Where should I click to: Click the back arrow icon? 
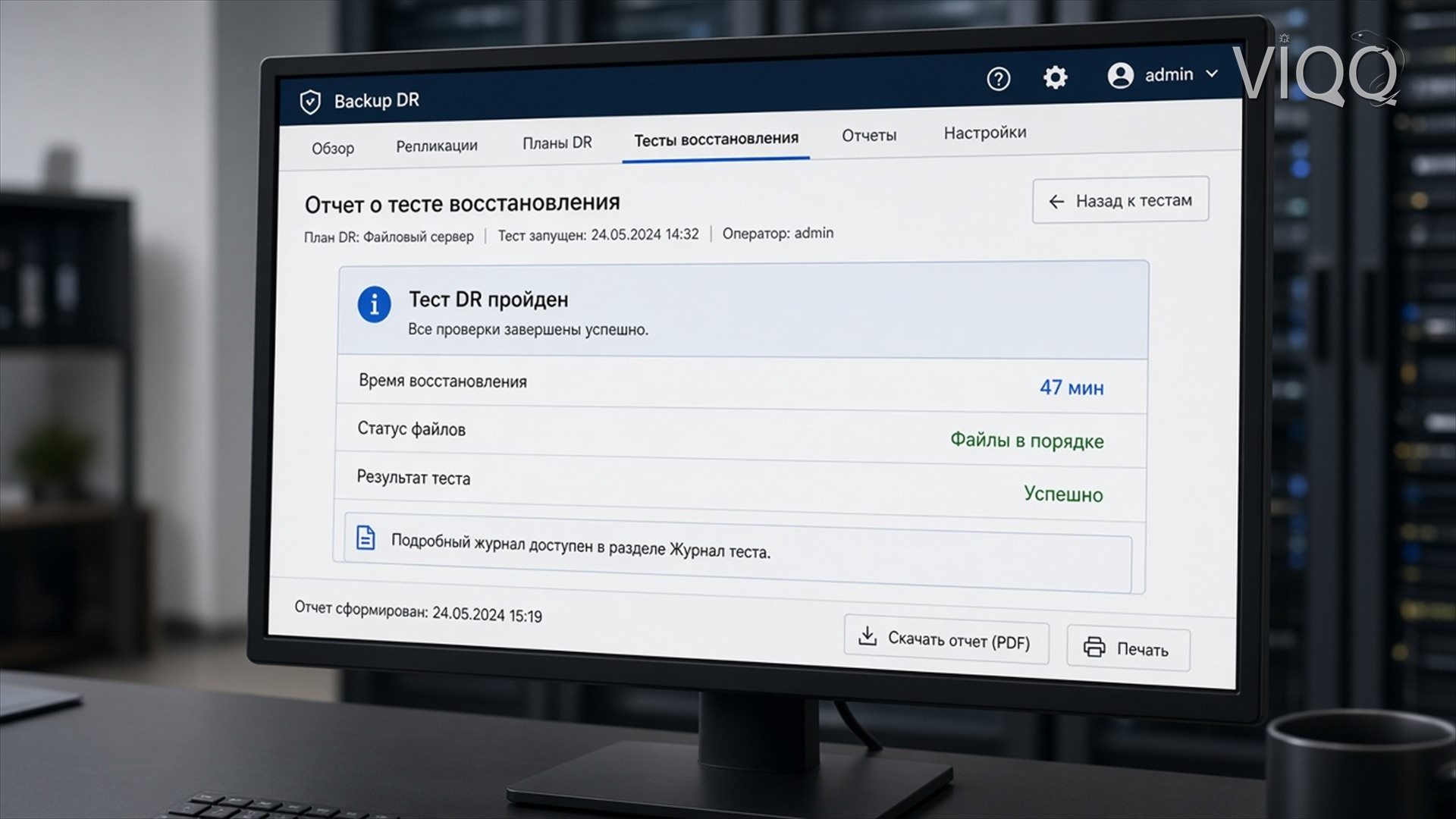pyautogui.click(x=1056, y=201)
